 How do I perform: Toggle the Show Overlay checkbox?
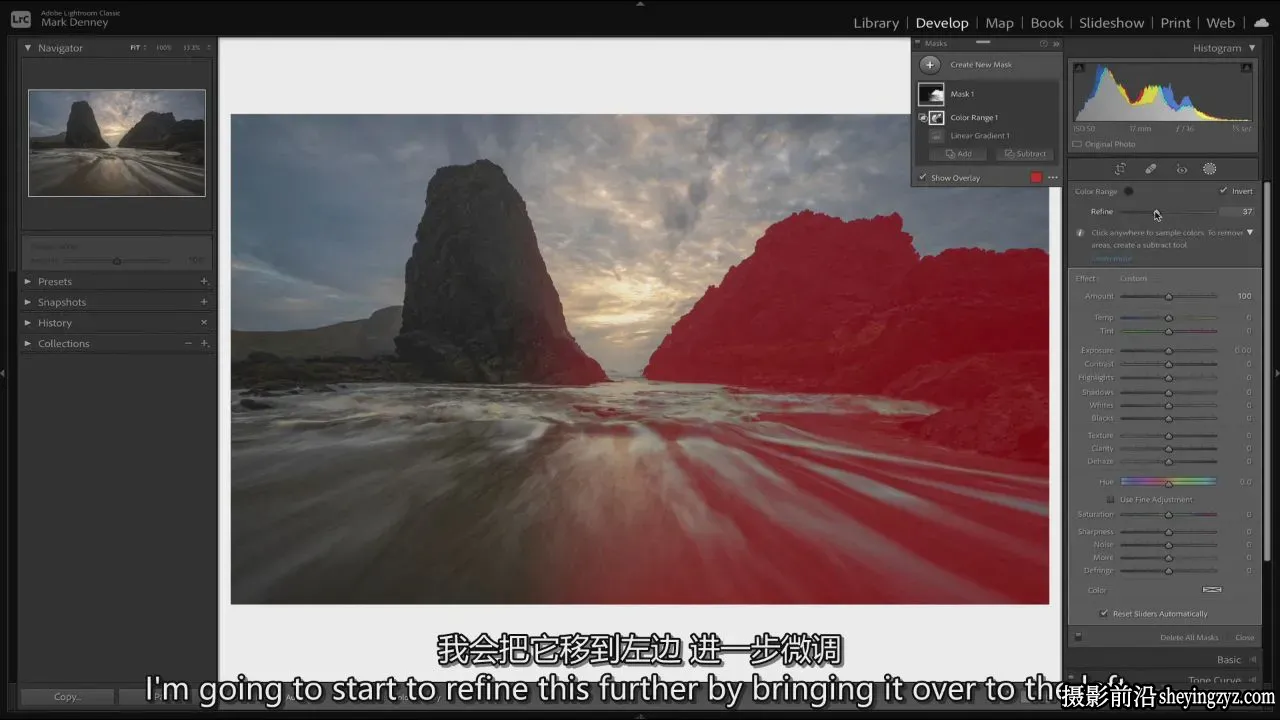click(922, 178)
